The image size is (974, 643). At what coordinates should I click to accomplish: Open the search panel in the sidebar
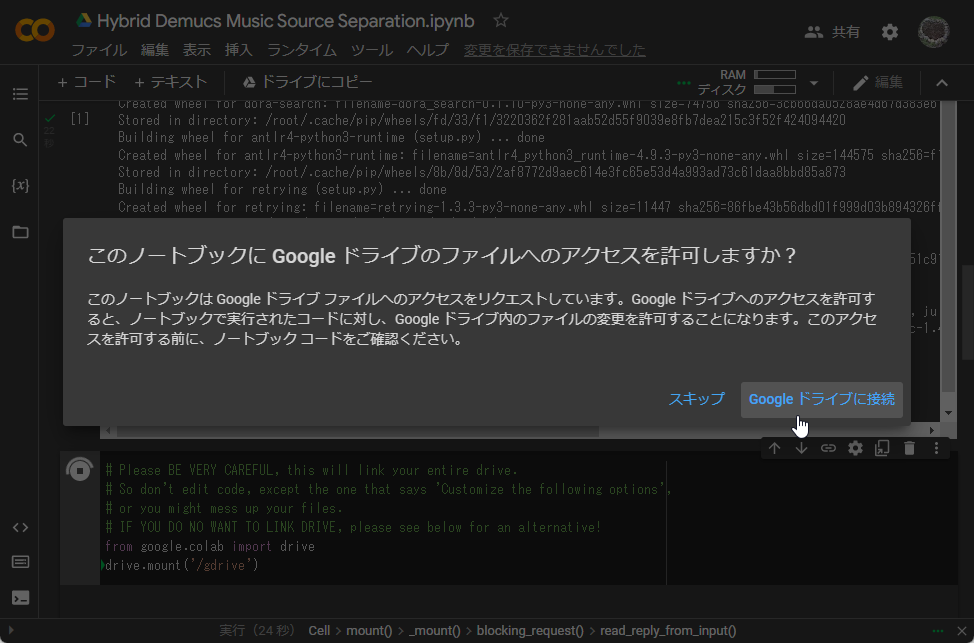tap(20, 140)
